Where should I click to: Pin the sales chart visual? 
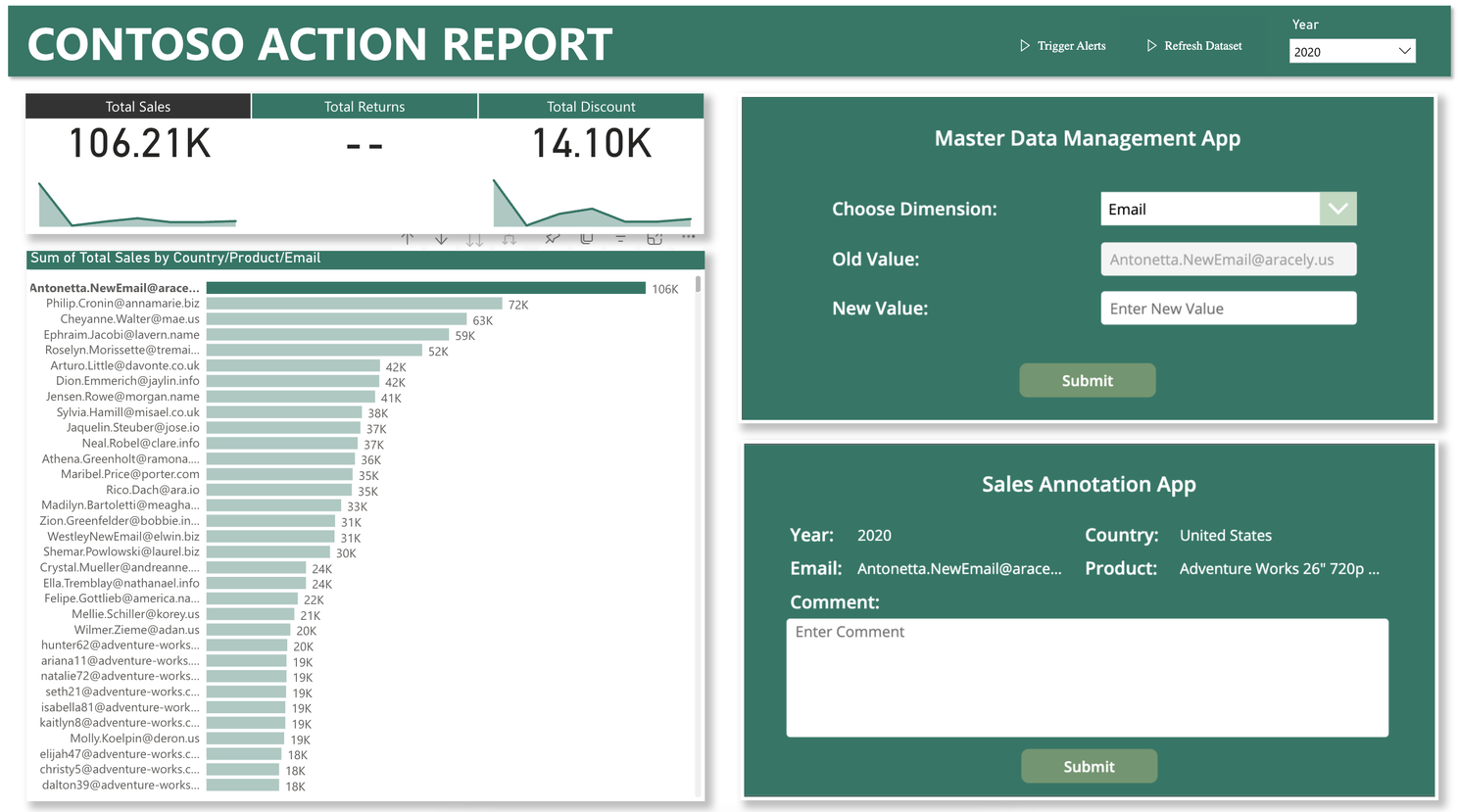point(553,239)
